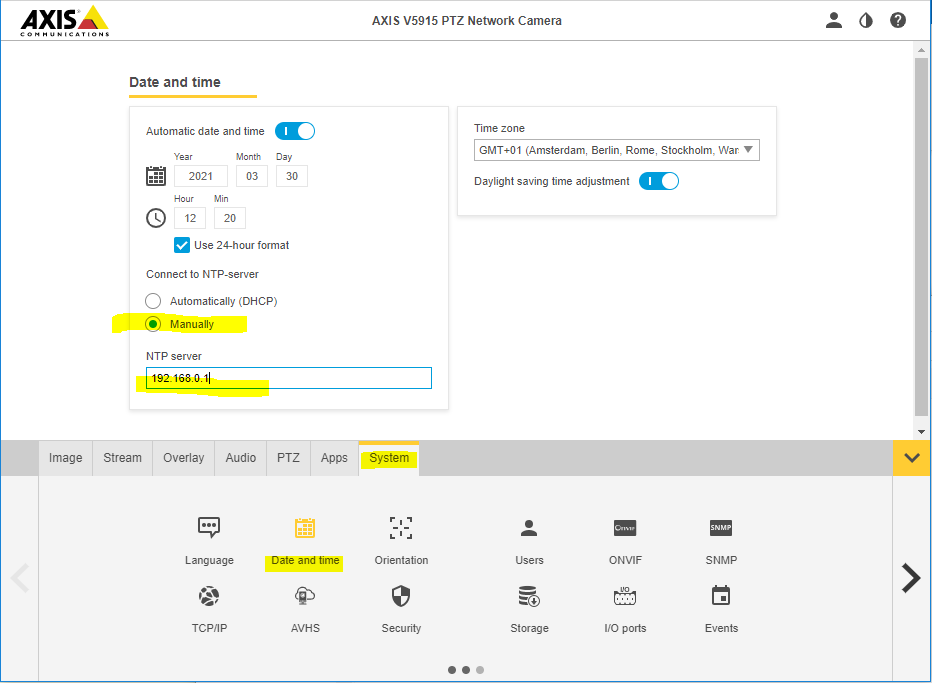
Task: Toggle Daylight saving time adjustment switch
Action: pos(659,181)
